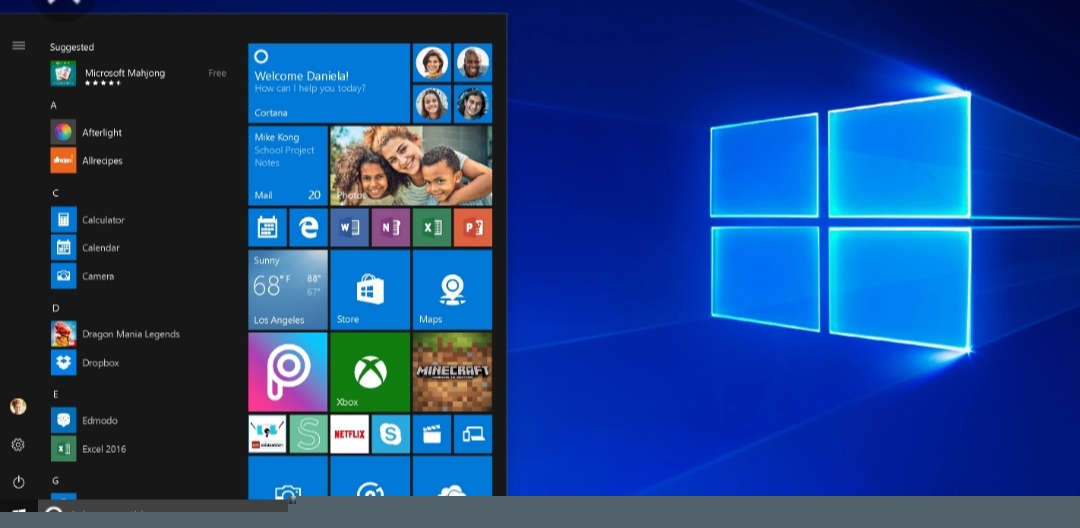
Task: Open the Maps tile
Action: pos(453,290)
